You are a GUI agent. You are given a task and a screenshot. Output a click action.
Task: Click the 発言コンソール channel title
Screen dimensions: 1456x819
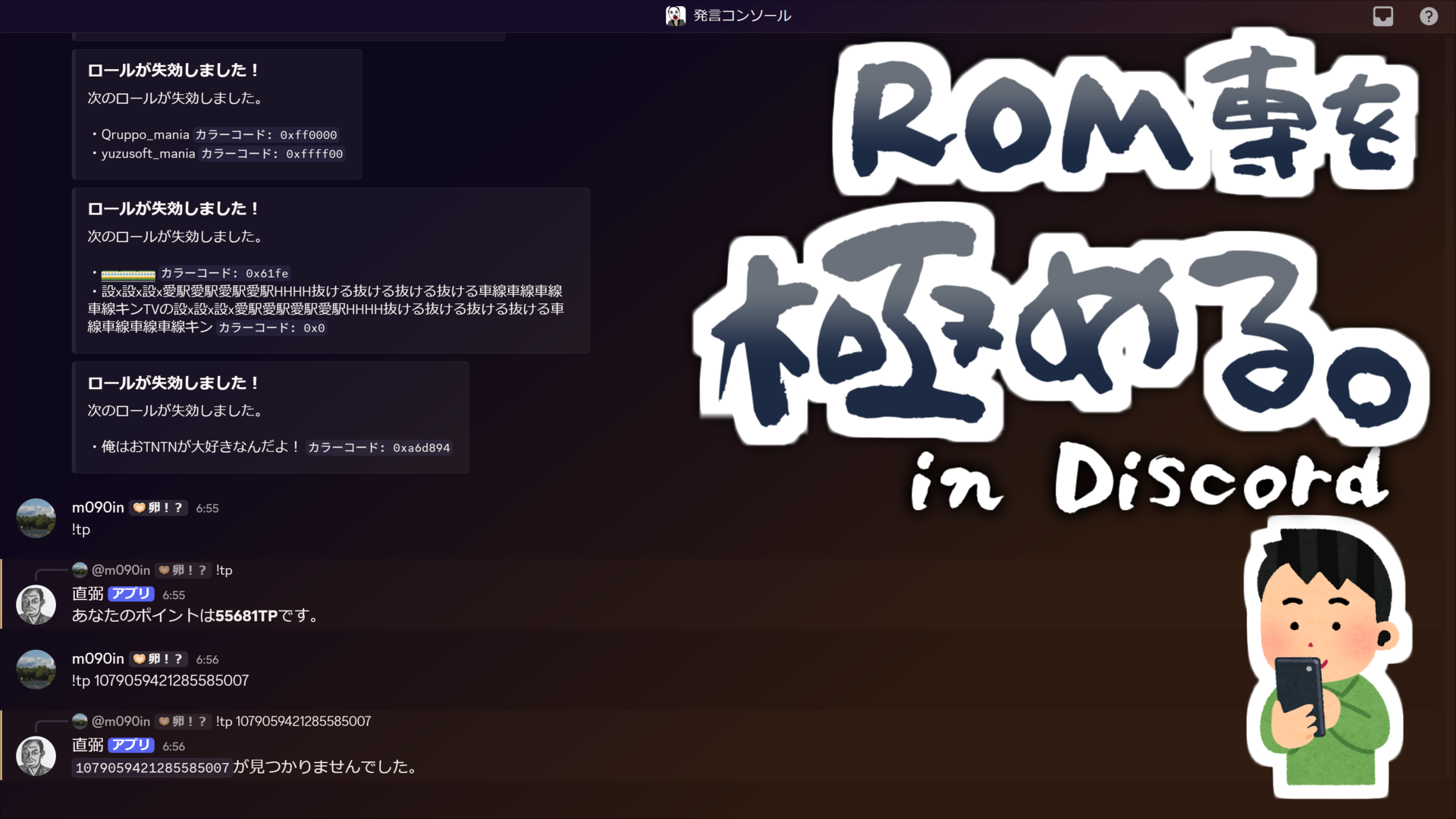pos(742,16)
